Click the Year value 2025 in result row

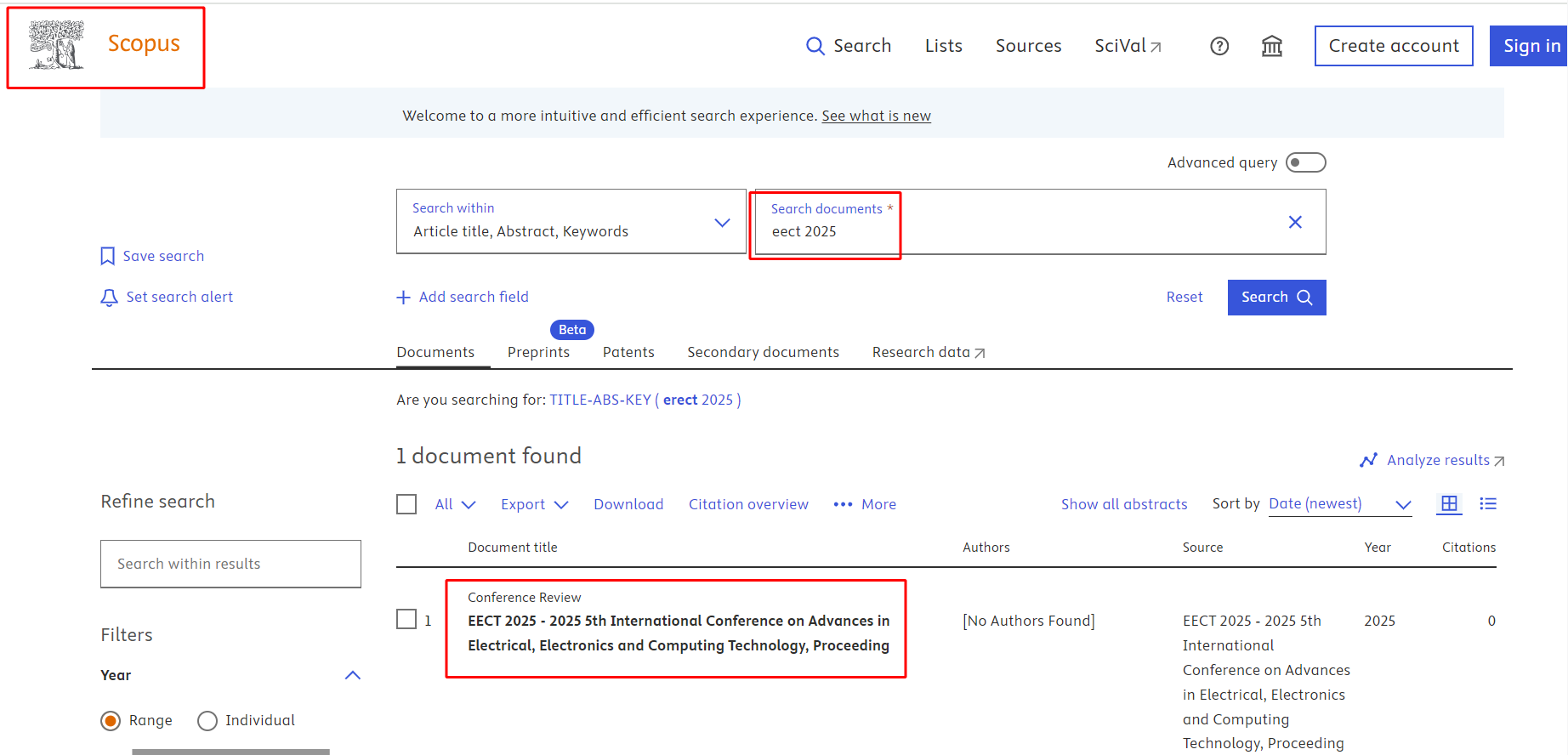click(1379, 621)
